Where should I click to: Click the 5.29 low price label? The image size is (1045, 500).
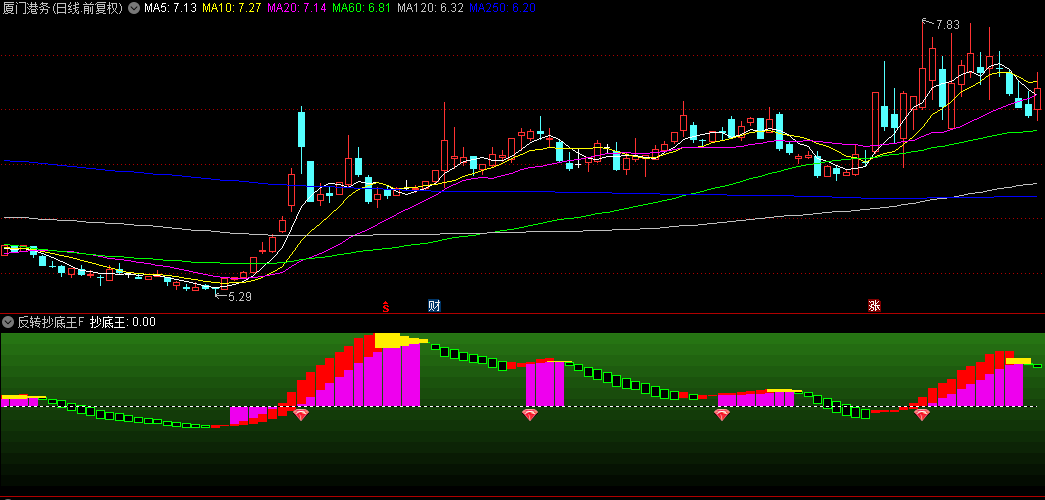click(240, 297)
